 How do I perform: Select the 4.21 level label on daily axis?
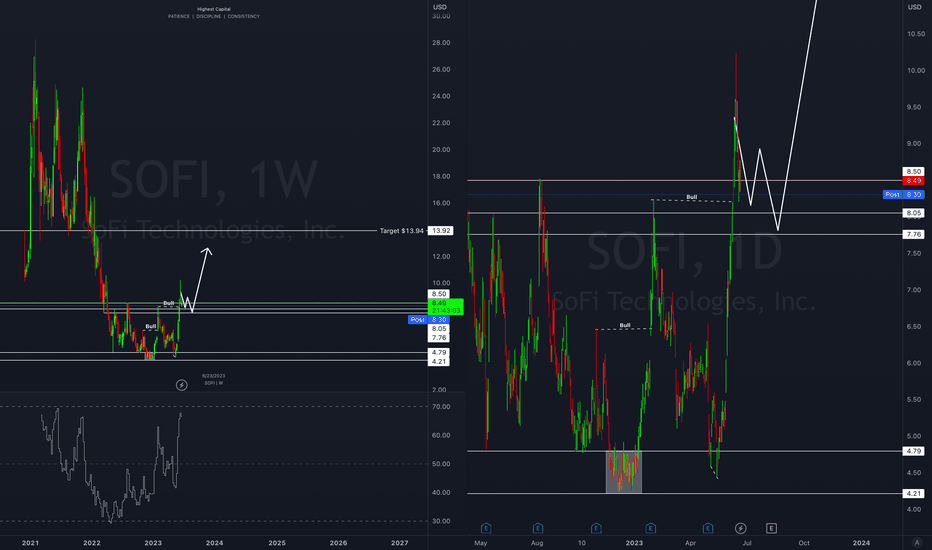[x=914, y=494]
